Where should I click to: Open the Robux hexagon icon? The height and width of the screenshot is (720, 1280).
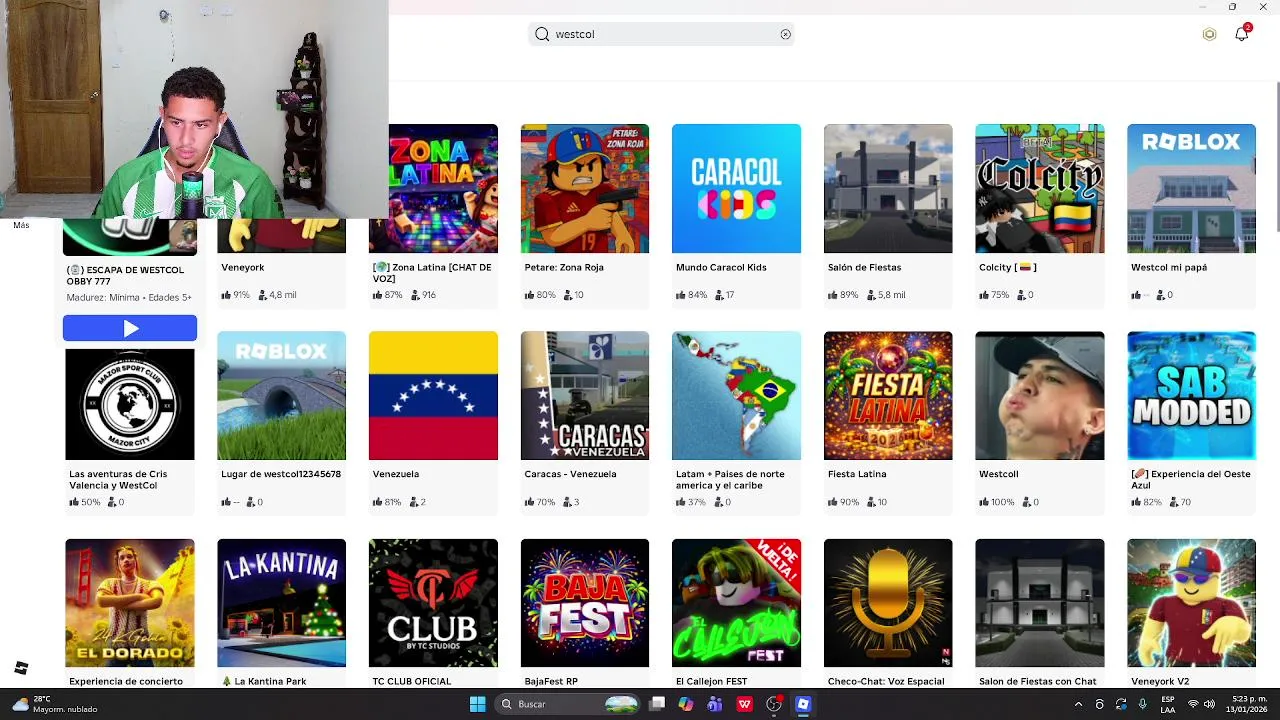tap(1209, 34)
